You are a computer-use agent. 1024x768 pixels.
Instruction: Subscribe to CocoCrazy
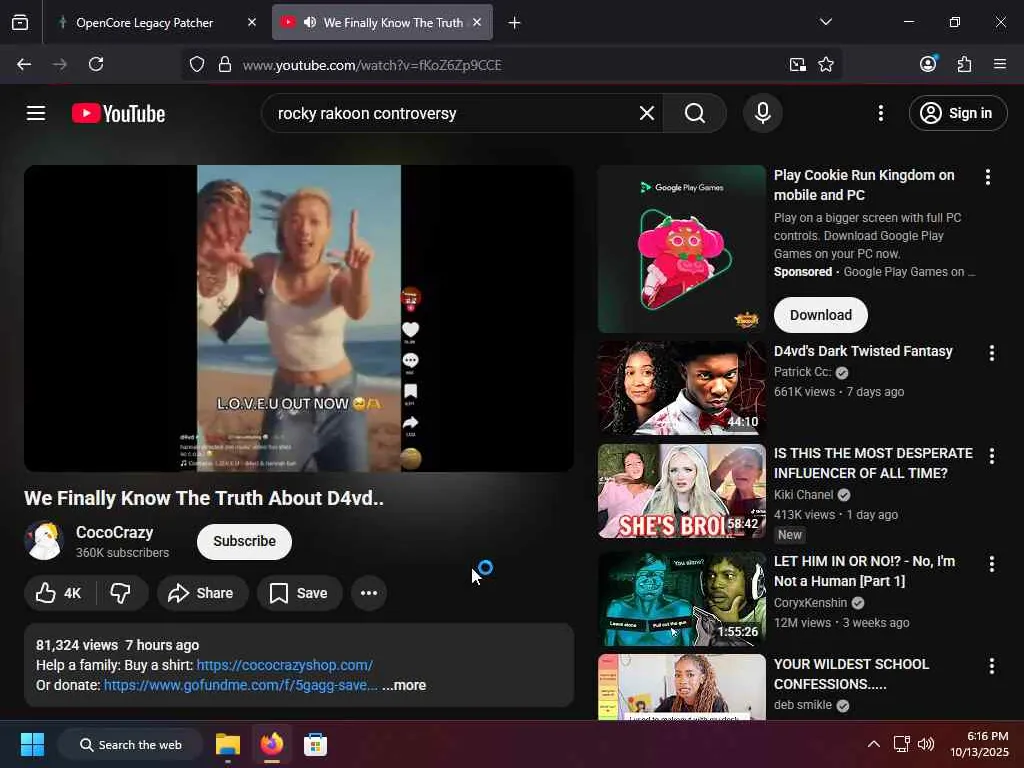pos(244,541)
